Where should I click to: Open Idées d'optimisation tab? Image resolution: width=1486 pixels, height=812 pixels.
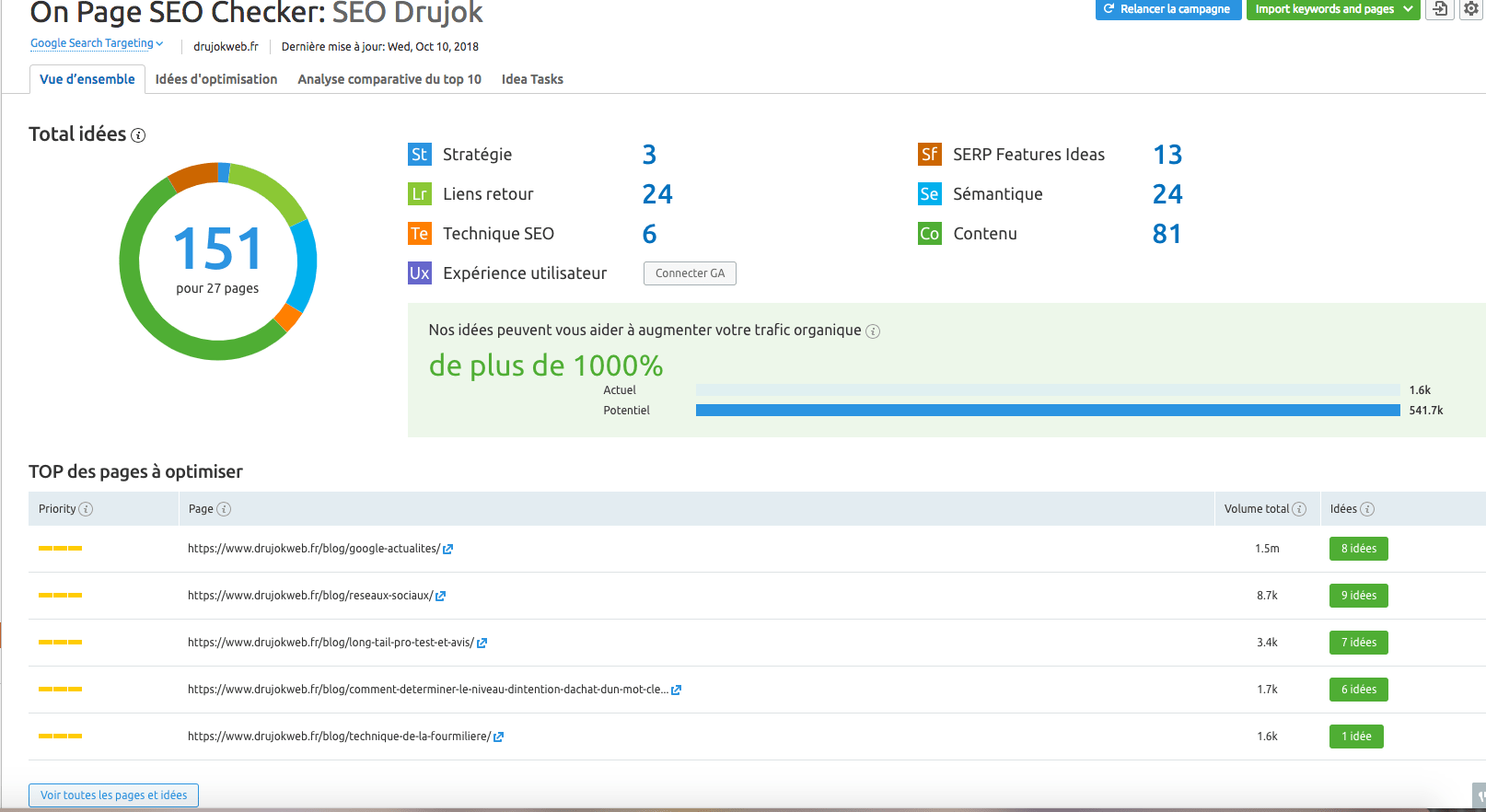click(x=216, y=79)
